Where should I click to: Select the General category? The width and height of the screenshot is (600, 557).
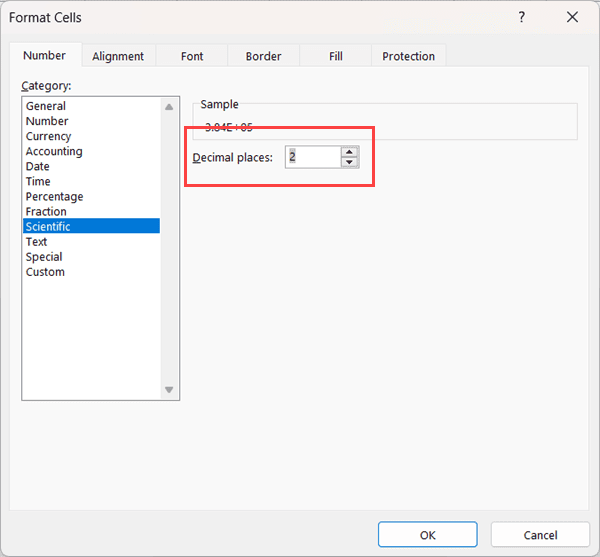pos(46,106)
